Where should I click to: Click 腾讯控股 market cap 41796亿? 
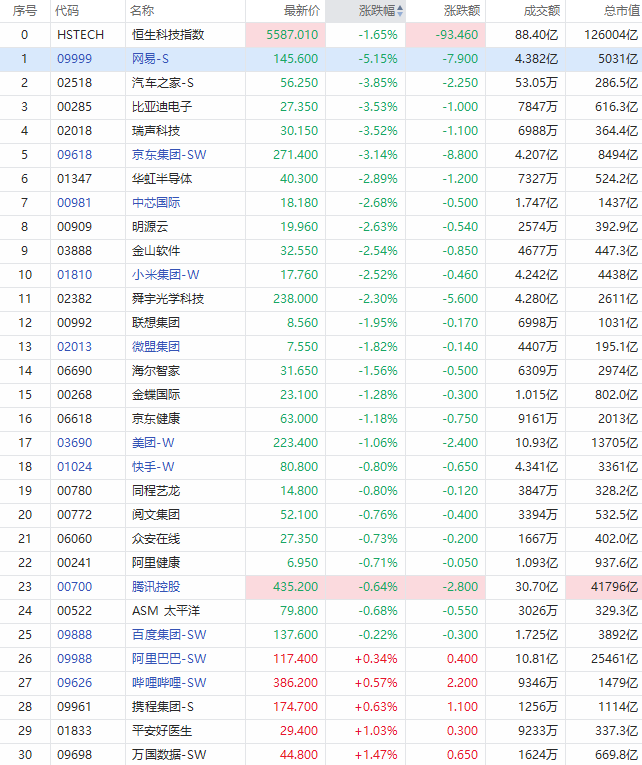[604, 586]
